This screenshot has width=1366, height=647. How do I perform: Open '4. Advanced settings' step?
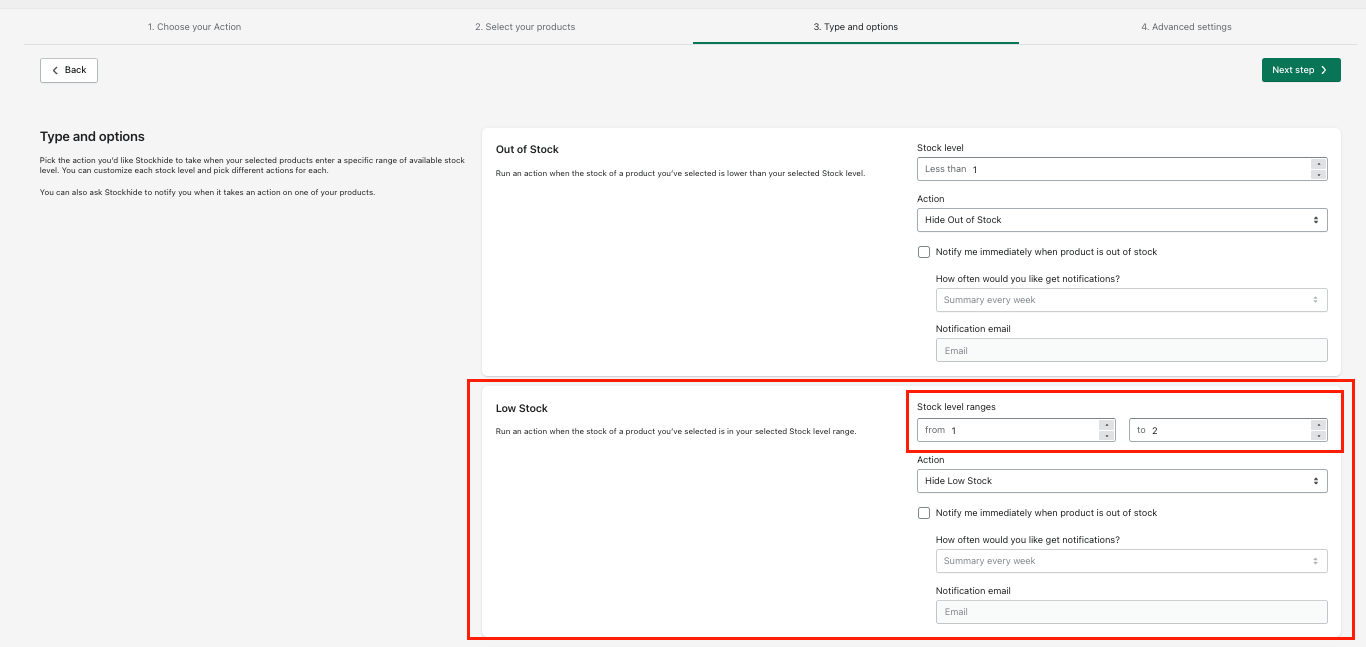[x=1186, y=27]
